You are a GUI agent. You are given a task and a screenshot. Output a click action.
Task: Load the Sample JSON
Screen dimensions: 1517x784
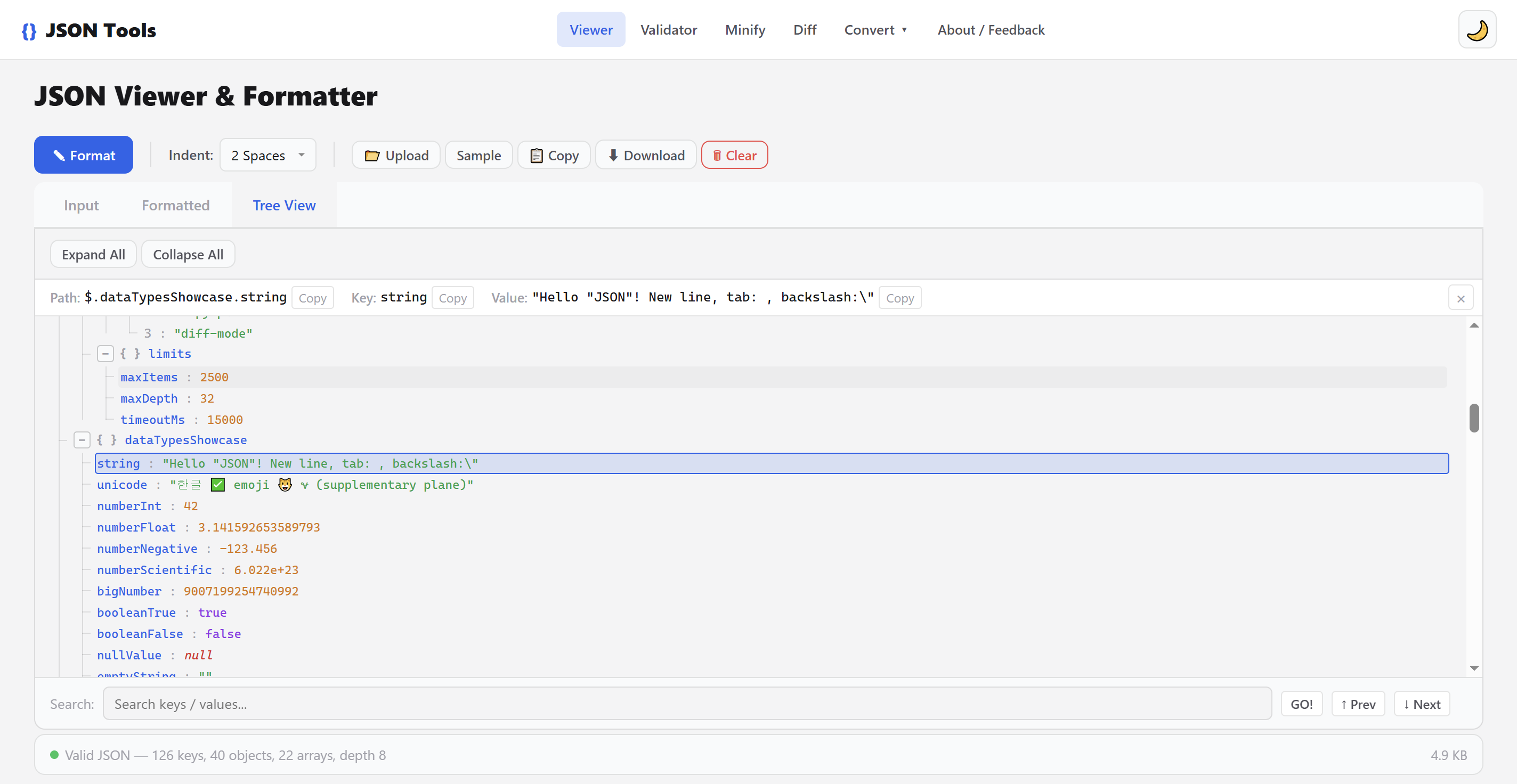click(478, 155)
